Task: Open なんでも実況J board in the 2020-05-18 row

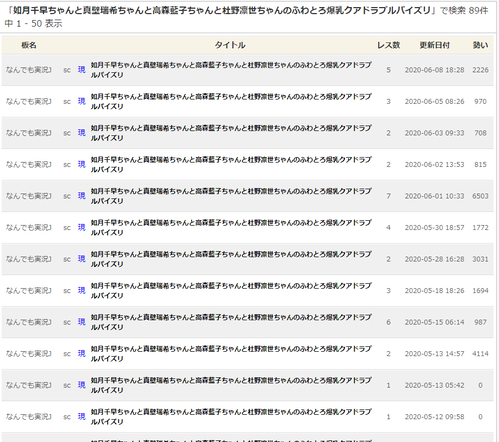Action: [29, 290]
